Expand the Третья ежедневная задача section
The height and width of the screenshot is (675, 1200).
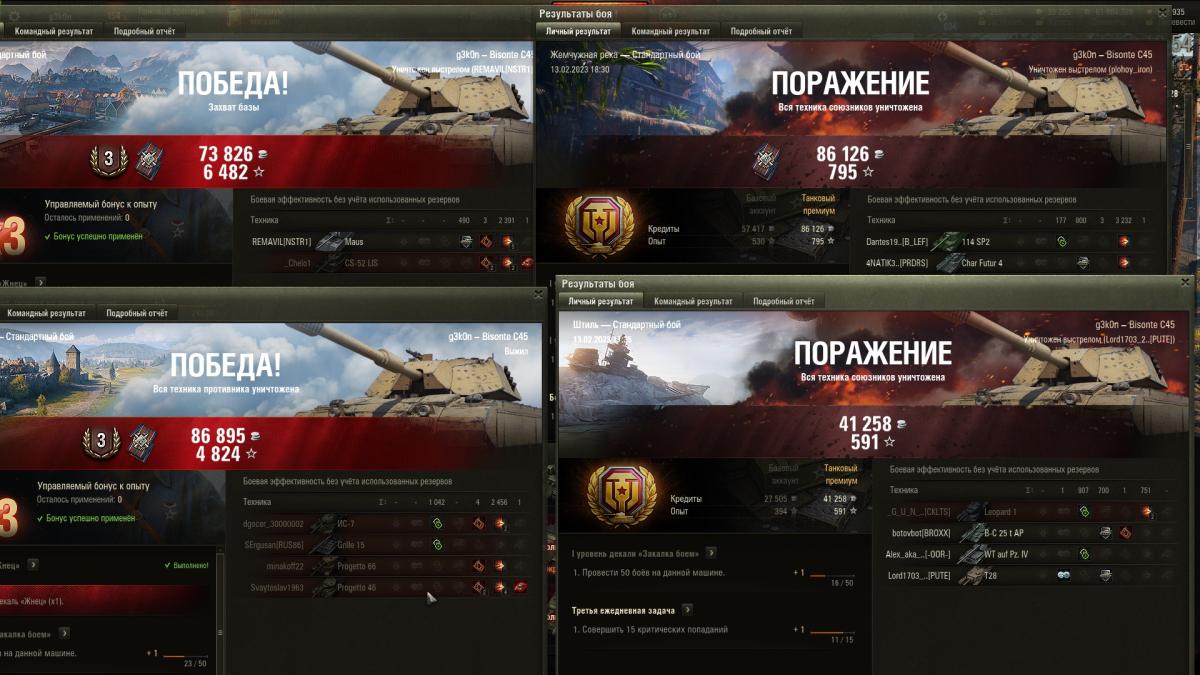[687, 609]
